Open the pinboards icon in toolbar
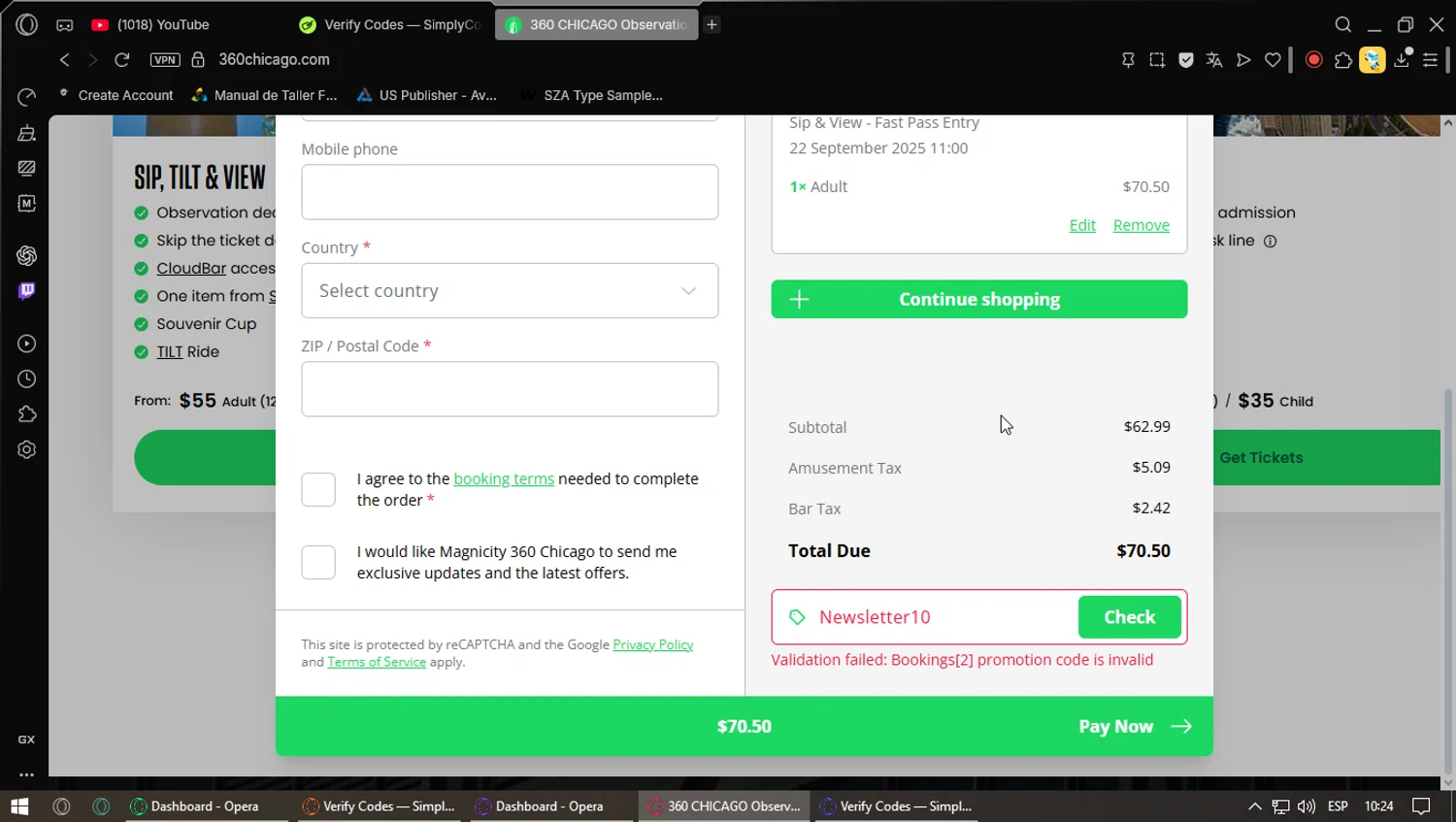 (1128, 60)
